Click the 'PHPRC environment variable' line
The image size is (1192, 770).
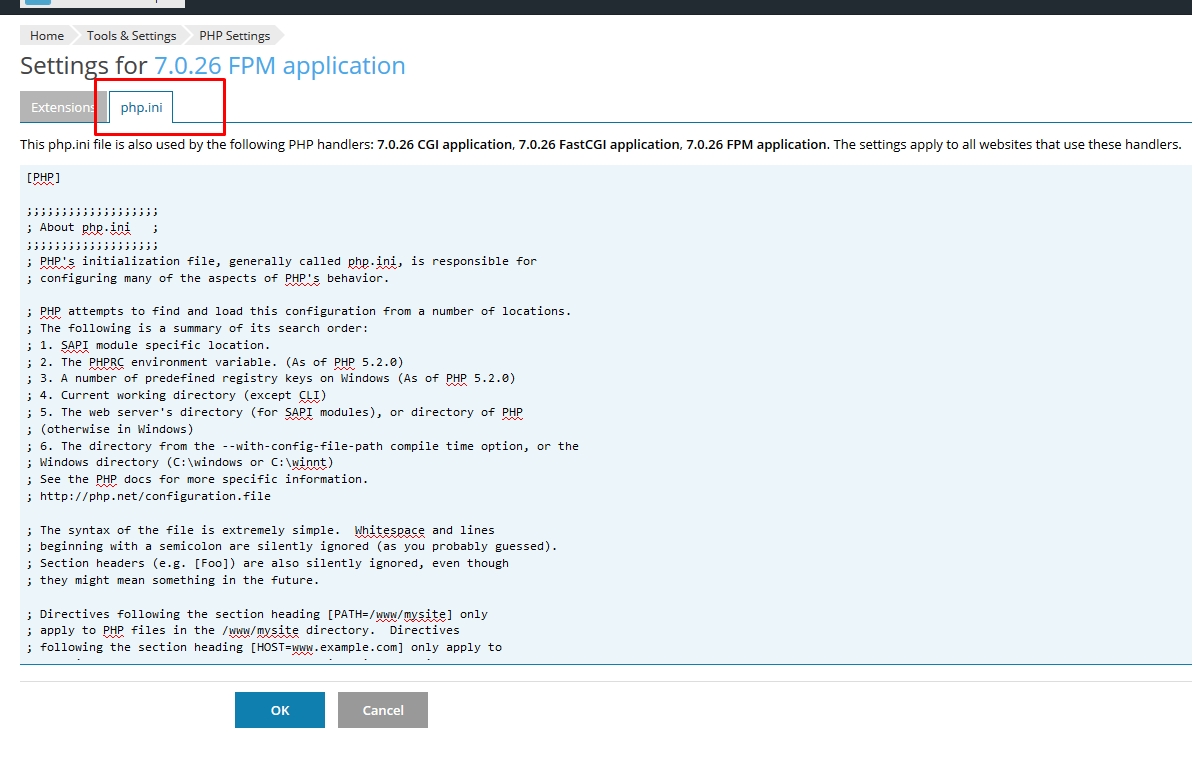[220, 362]
